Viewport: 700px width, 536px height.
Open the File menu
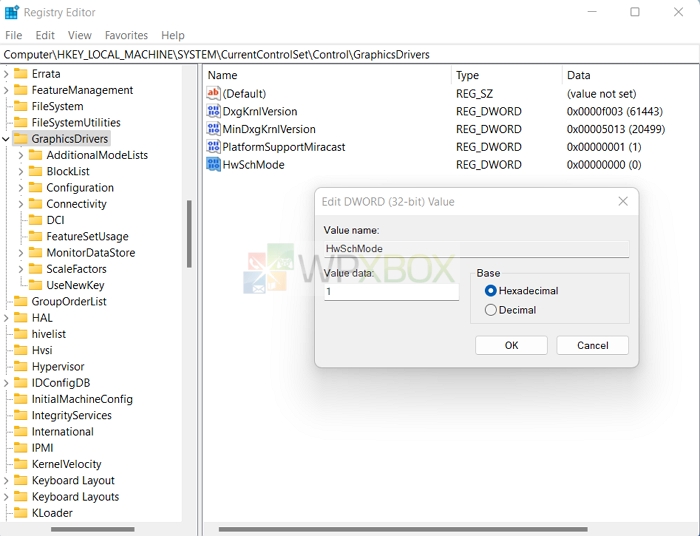(13, 35)
